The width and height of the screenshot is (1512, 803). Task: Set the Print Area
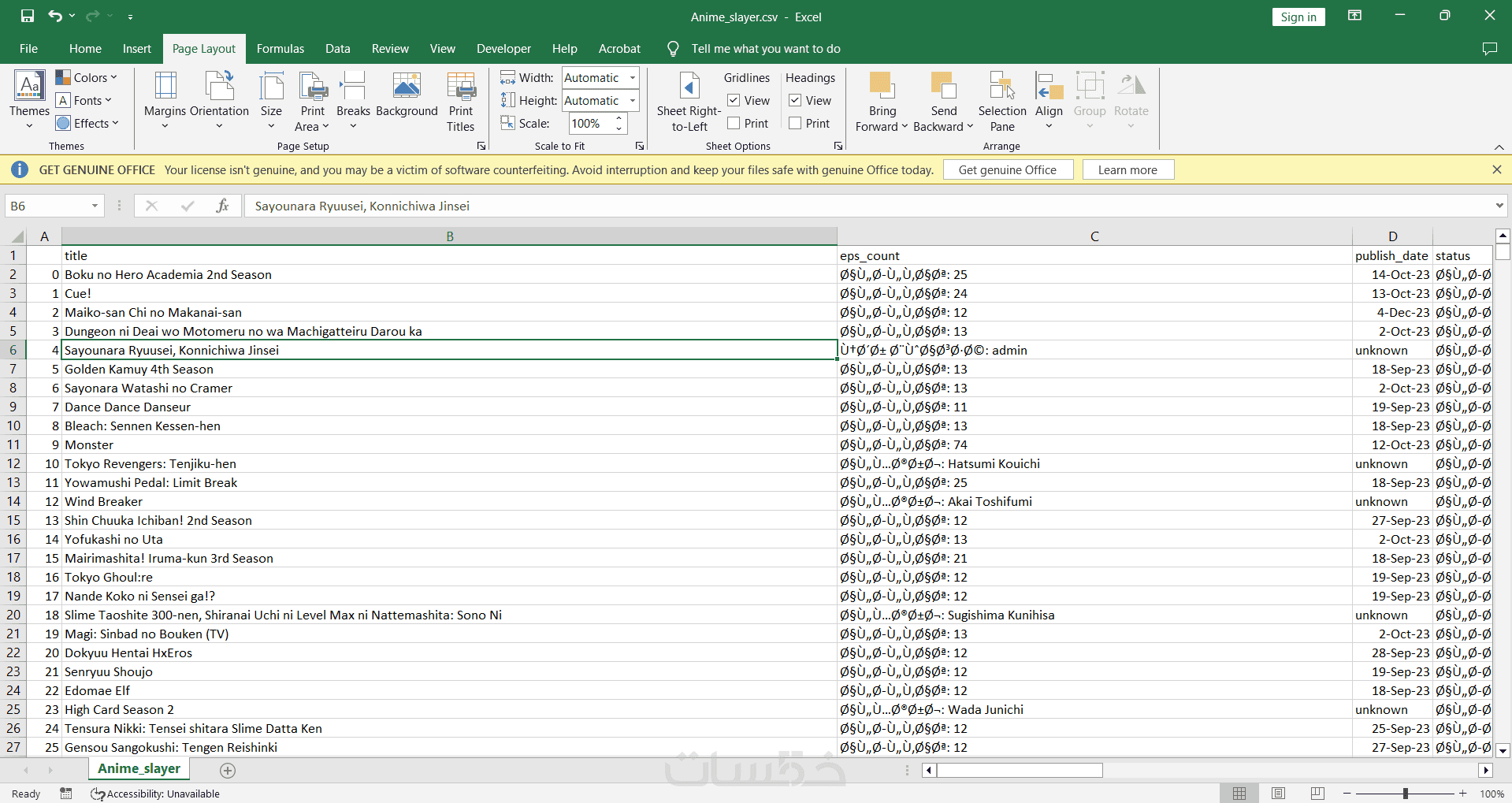[x=313, y=101]
